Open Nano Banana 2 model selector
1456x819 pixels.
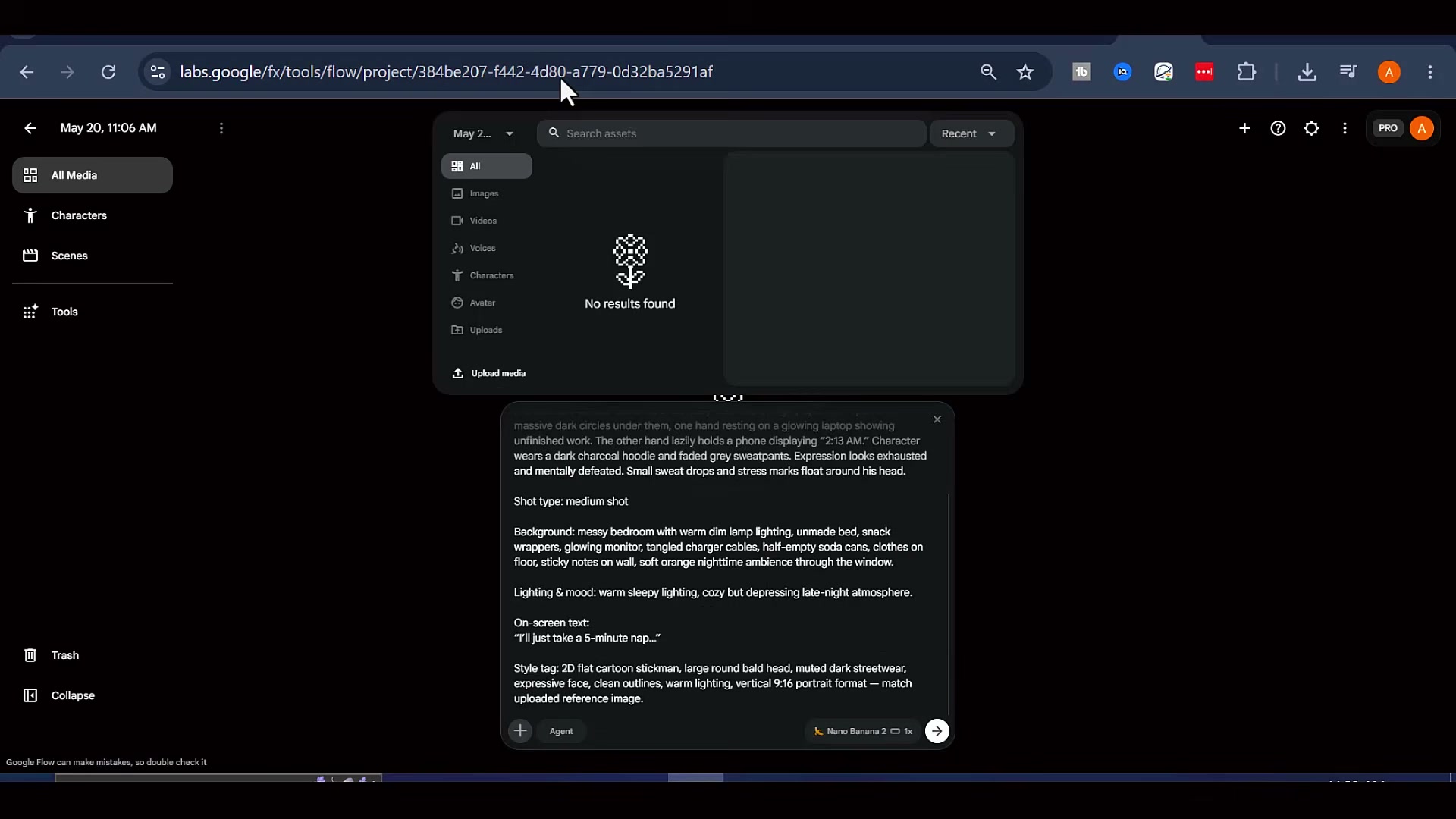tap(863, 731)
